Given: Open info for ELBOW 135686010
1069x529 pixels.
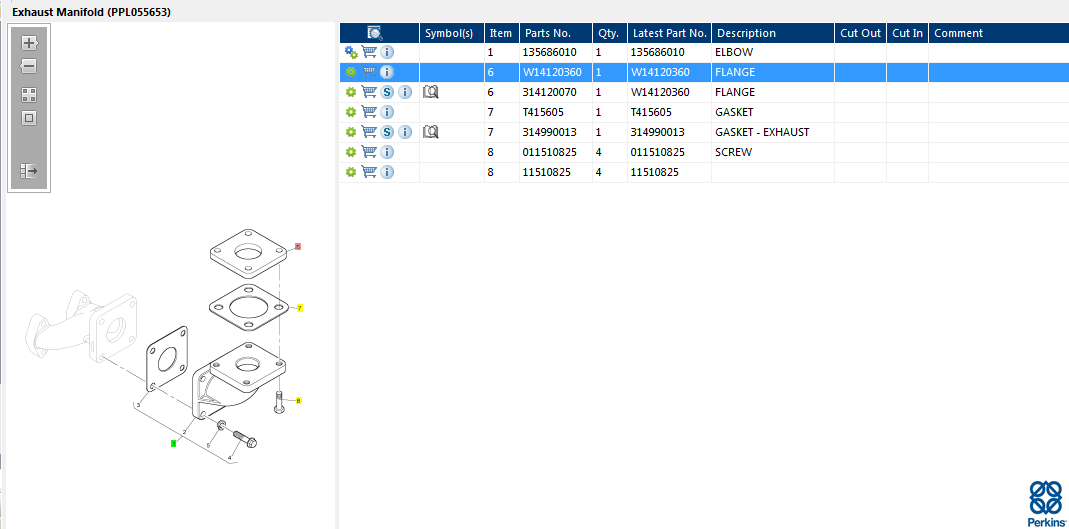Looking at the screenshot, I should click(x=387, y=52).
